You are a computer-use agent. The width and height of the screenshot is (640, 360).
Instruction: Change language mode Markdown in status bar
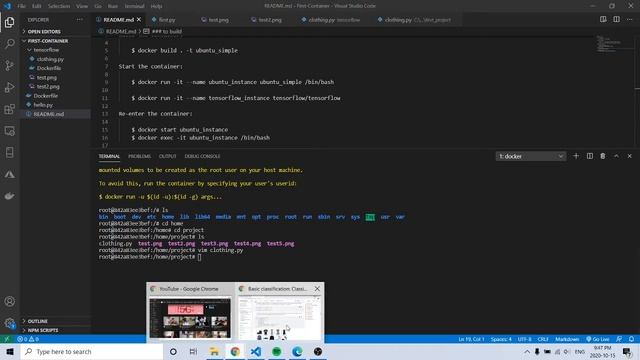pyautogui.click(x=567, y=339)
